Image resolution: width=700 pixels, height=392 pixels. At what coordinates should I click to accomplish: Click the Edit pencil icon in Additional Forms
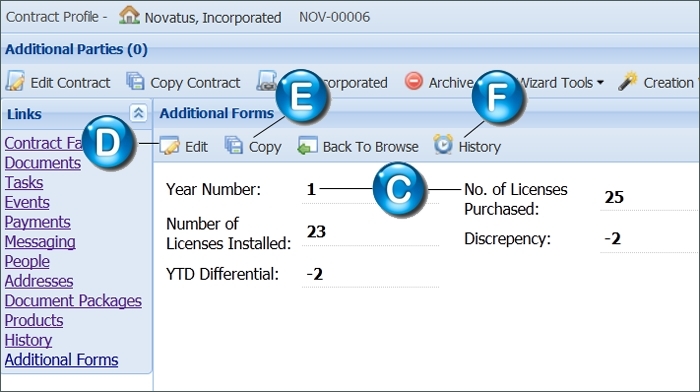pos(169,146)
